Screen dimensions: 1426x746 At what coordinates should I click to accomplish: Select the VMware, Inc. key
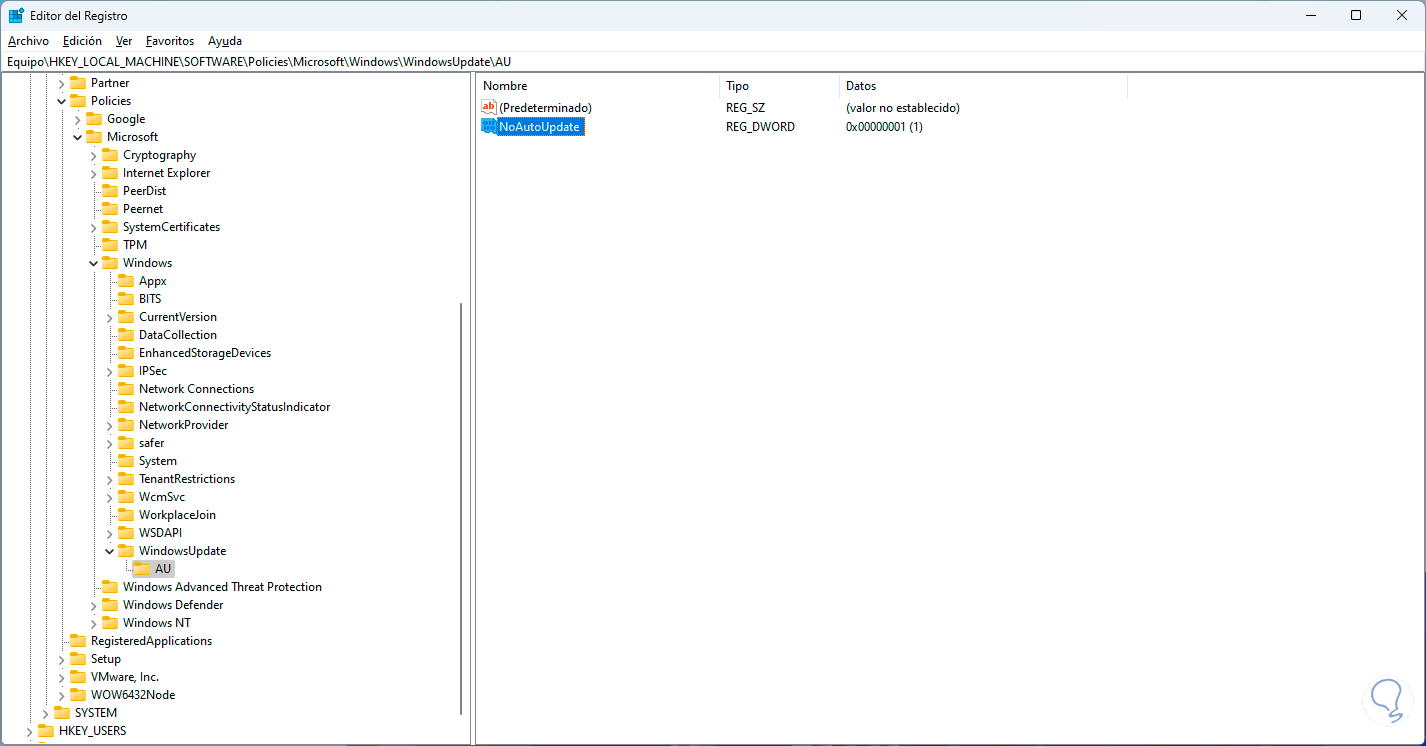pyautogui.click(x=125, y=677)
